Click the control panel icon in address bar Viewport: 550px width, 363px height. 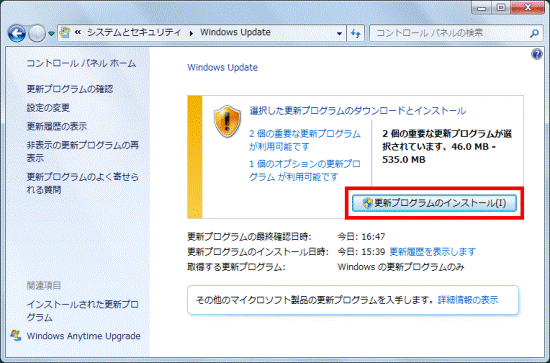[65, 33]
